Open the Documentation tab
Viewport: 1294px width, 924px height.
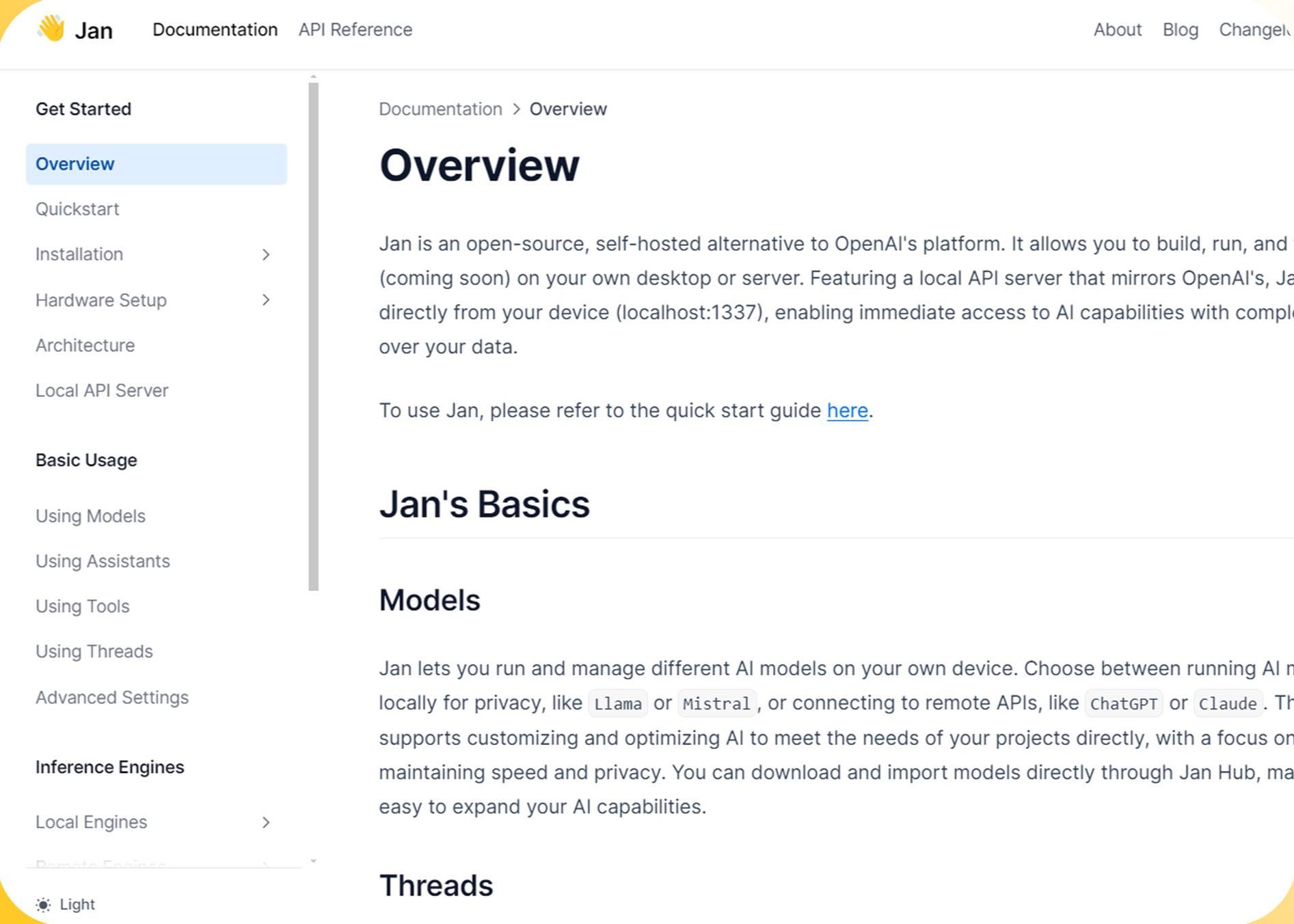point(215,29)
